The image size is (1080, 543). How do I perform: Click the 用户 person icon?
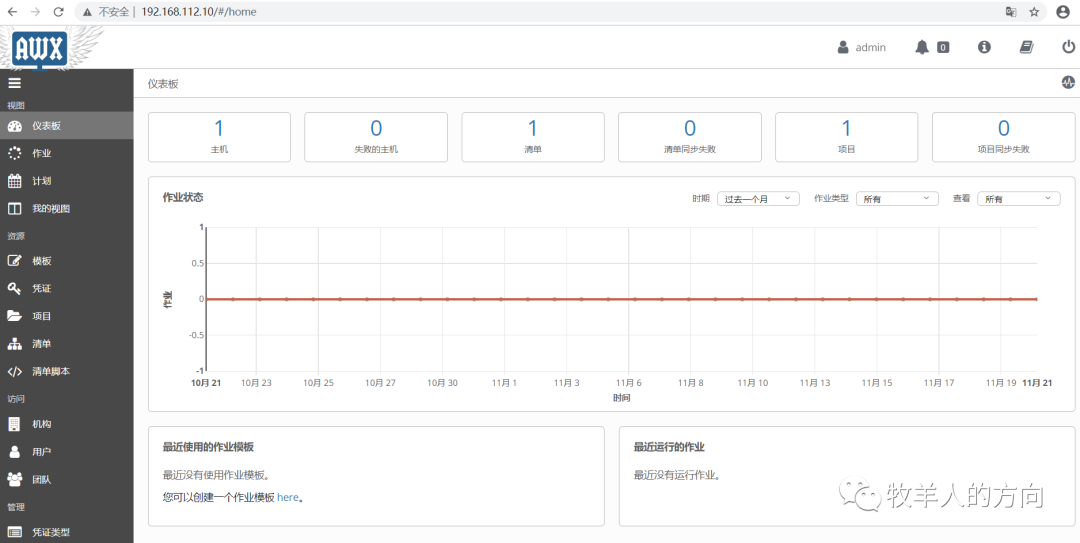pyautogui.click(x=14, y=451)
